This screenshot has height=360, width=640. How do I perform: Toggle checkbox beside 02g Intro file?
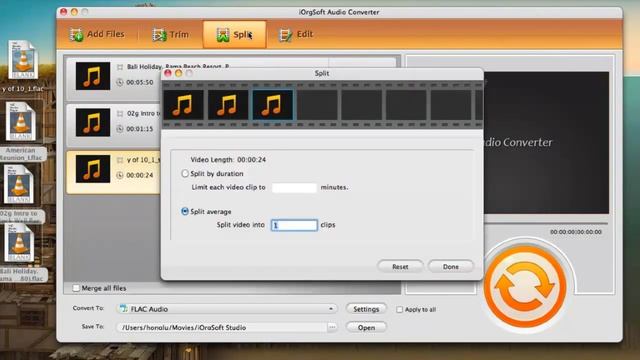point(120,113)
